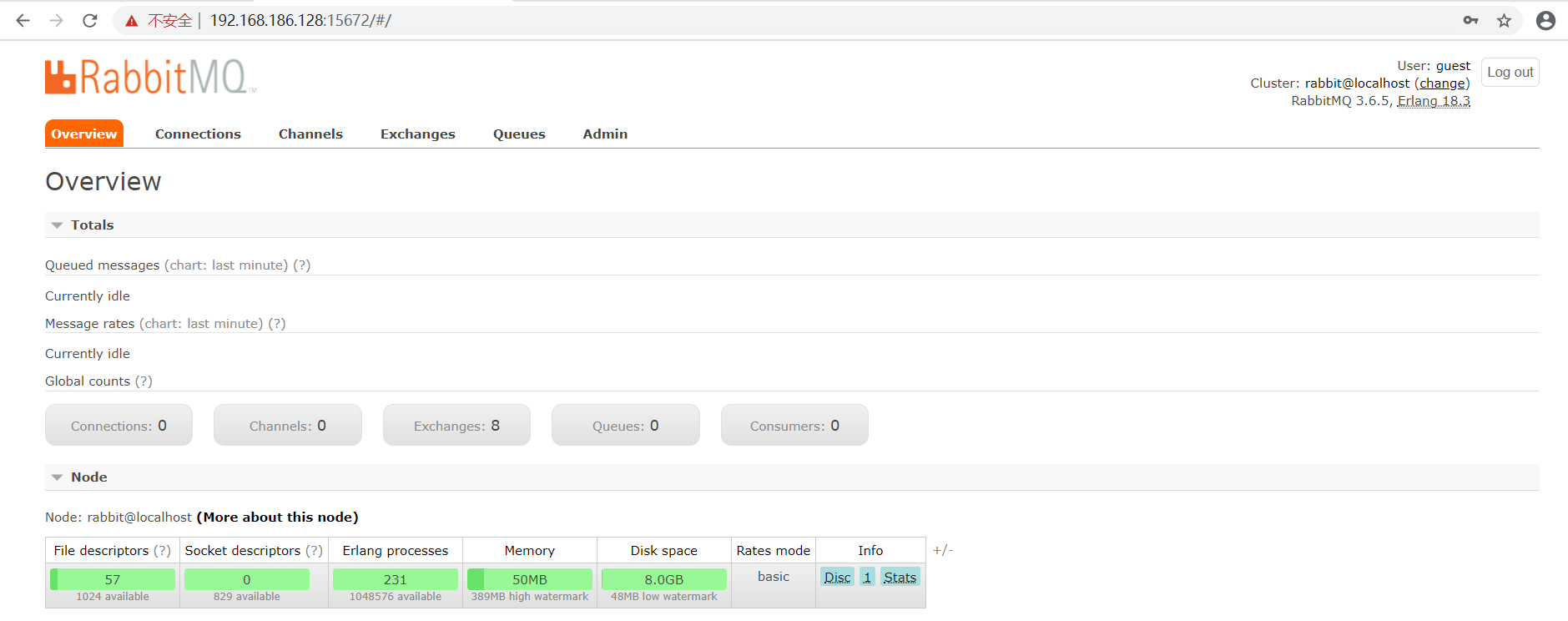Open Message rates chart range 'last minute'
The image size is (1568, 621).
pyautogui.click(x=201, y=324)
